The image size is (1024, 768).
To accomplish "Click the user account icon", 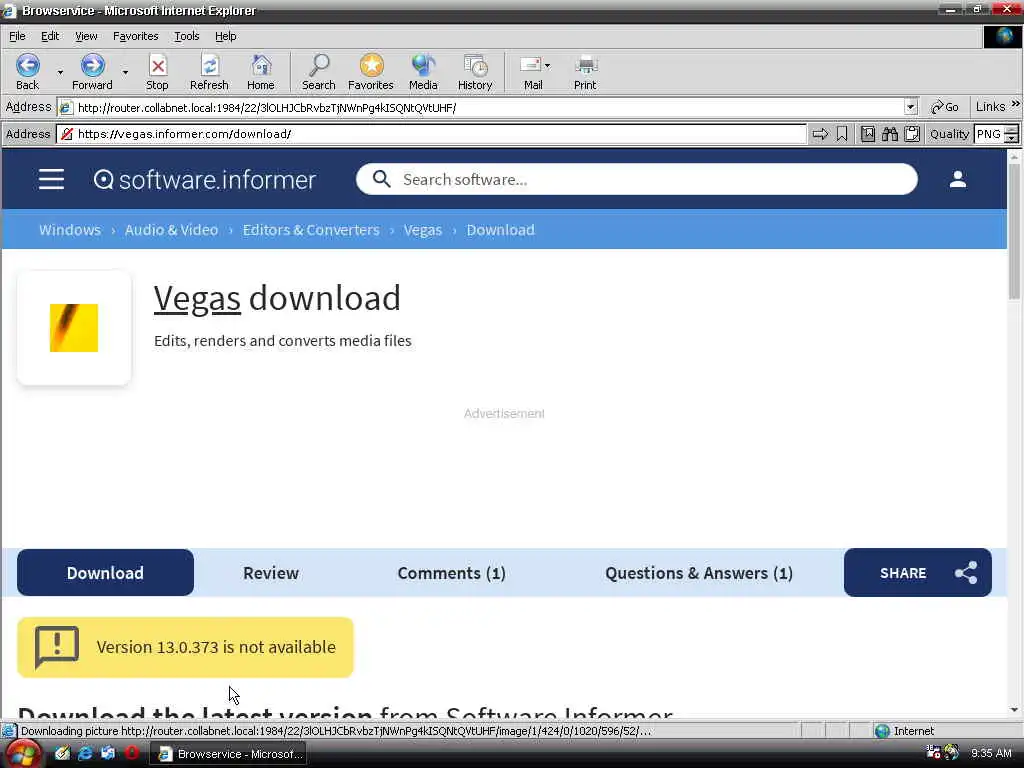I will coord(957,179).
